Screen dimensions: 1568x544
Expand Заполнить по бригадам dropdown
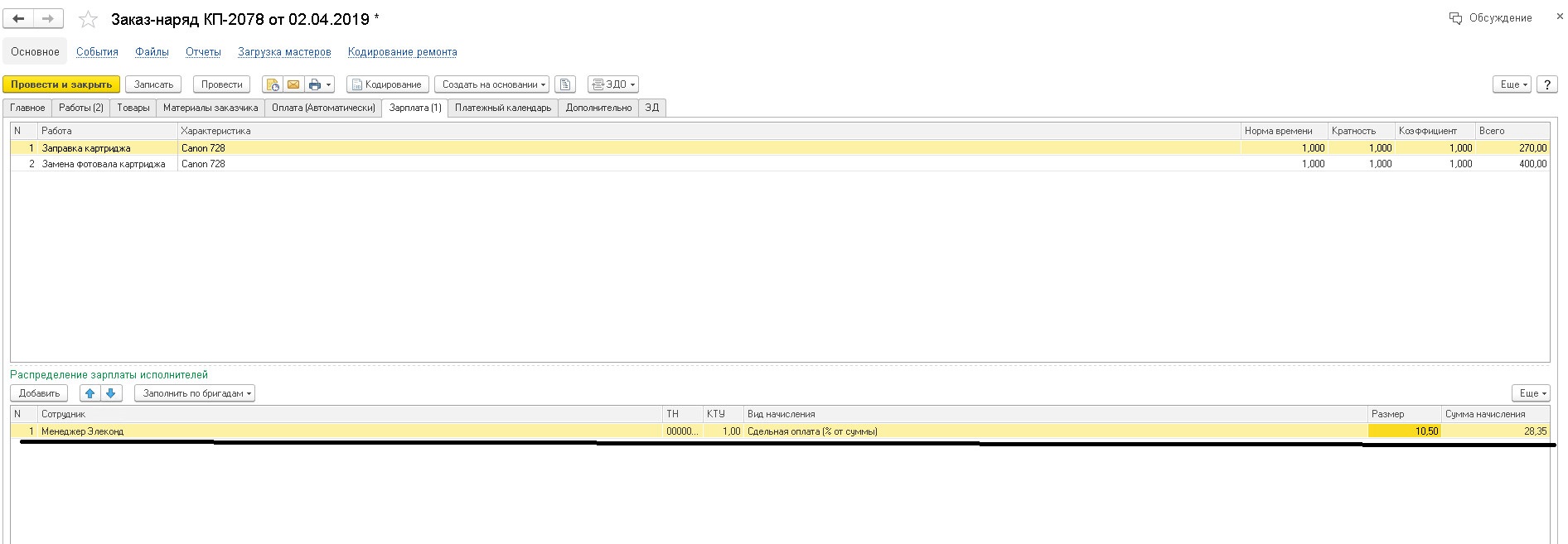[x=196, y=393]
